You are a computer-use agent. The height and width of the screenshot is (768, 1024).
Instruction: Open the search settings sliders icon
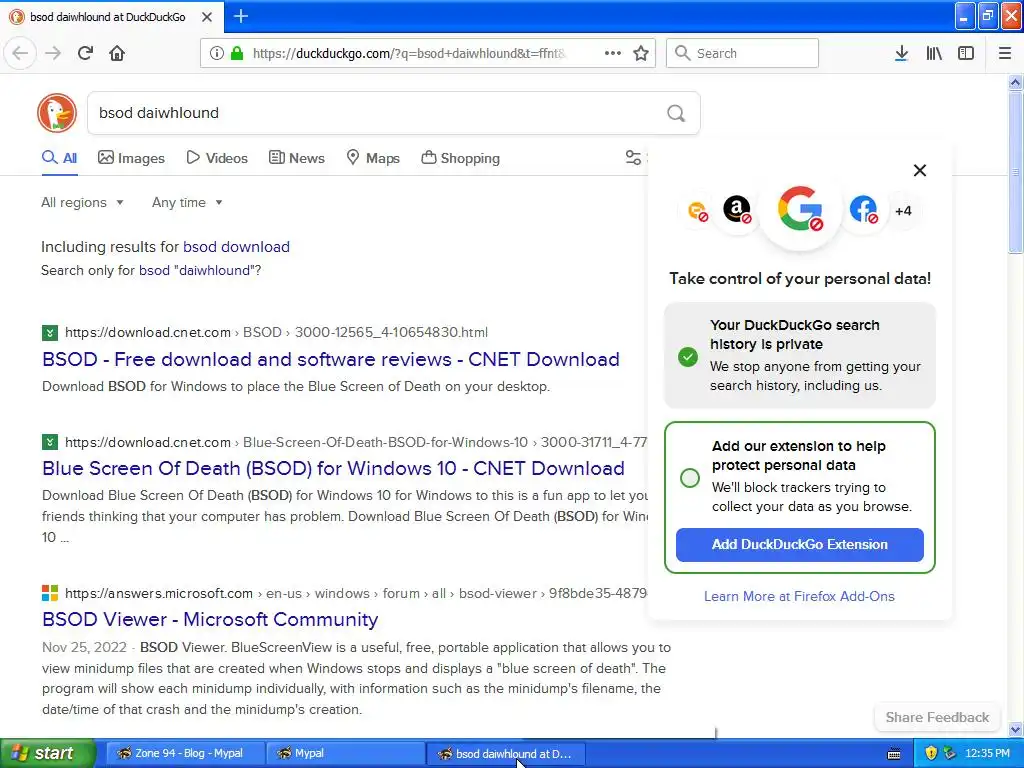click(x=633, y=157)
